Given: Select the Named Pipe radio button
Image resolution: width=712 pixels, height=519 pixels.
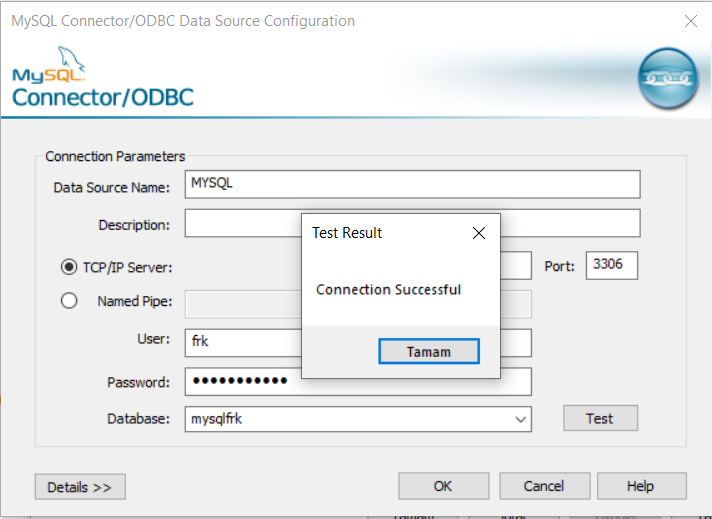Looking at the screenshot, I should 69,301.
